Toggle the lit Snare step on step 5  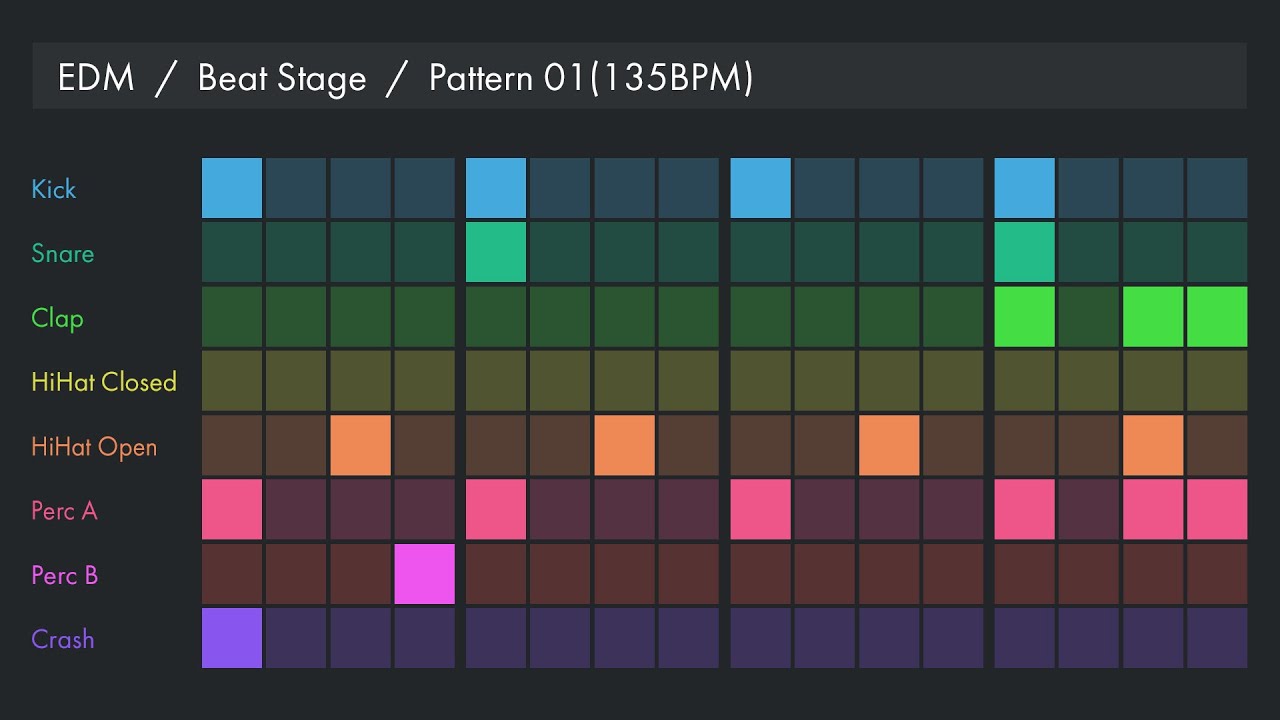point(496,252)
